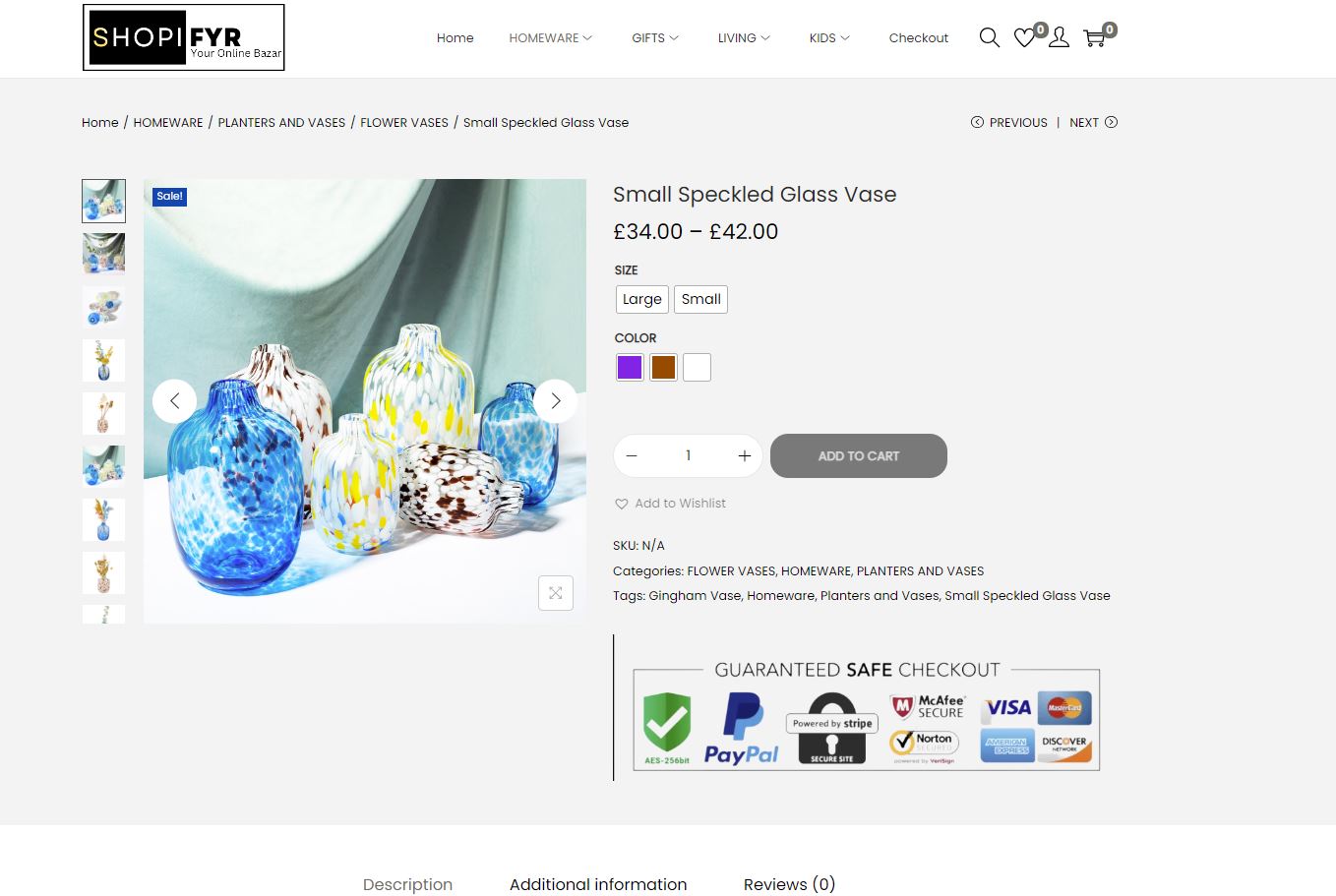Select the Small size option
The image size is (1336, 896).
click(701, 299)
